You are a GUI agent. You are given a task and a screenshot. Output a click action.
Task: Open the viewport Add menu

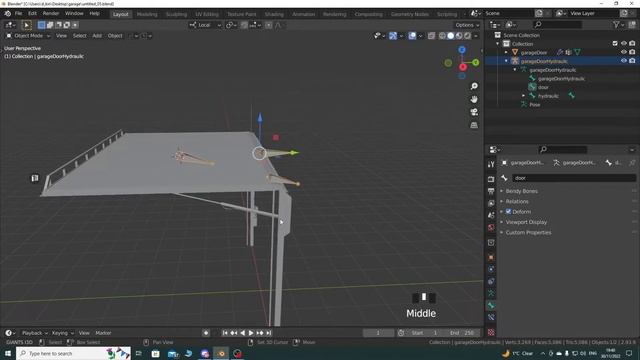coord(97,36)
